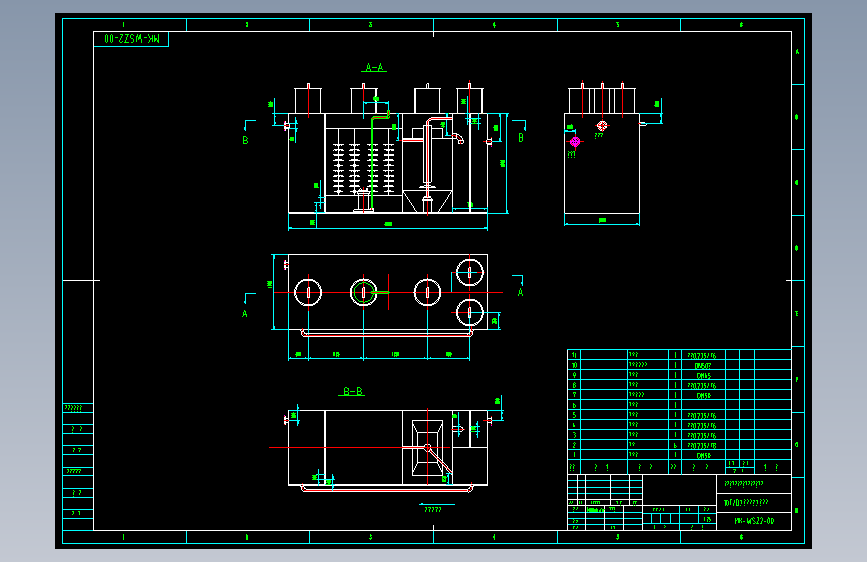
Task: Select the green vertical pipe in the A-A view
Action: (372, 163)
